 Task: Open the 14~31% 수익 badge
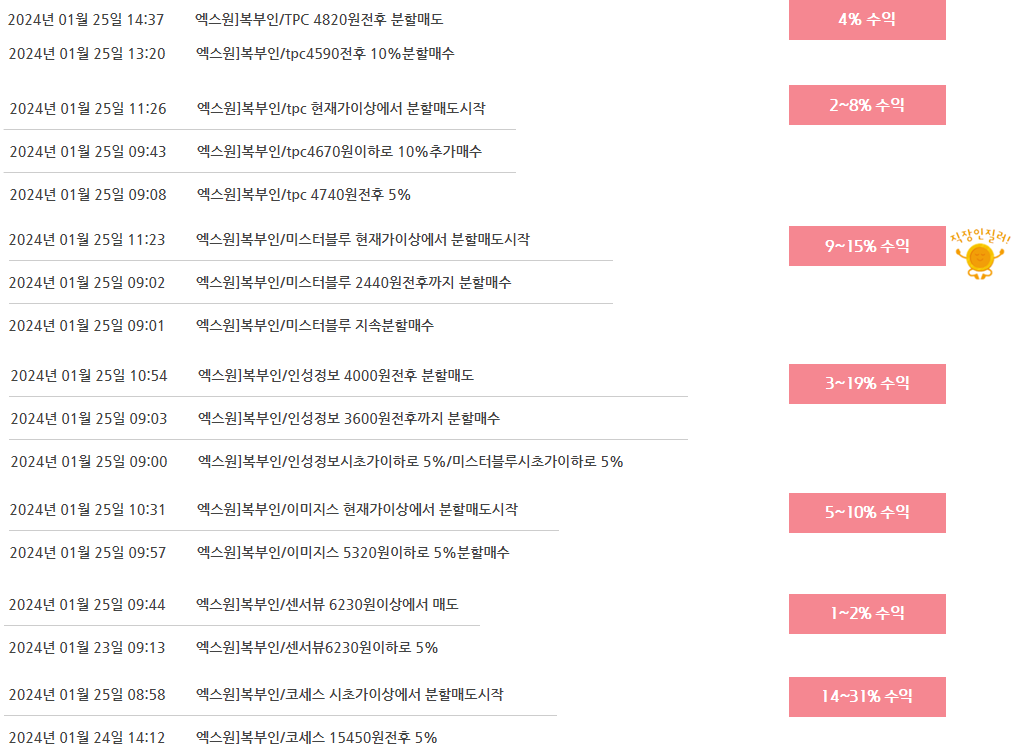(867, 696)
